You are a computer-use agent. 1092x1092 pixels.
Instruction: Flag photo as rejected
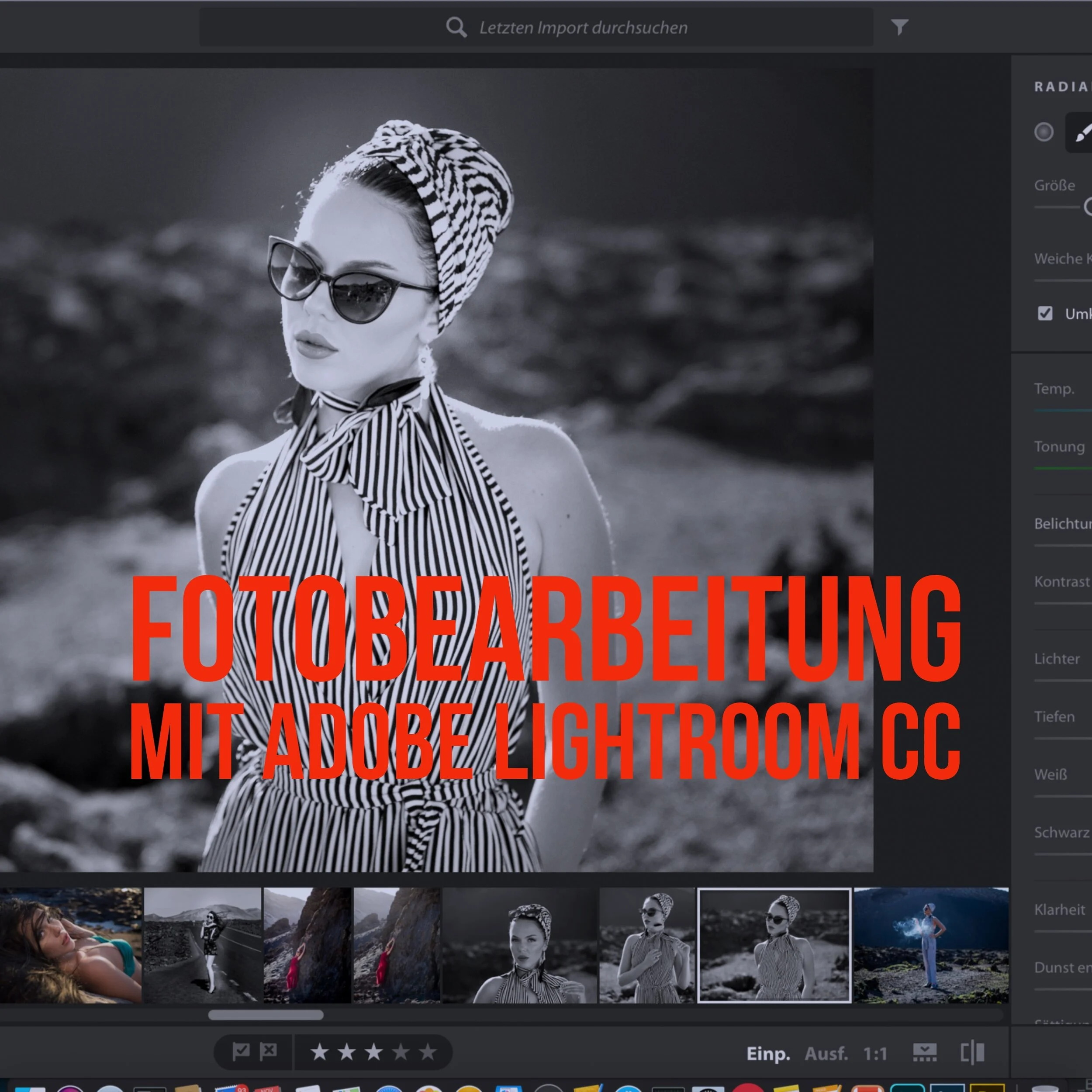(x=268, y=1051)
